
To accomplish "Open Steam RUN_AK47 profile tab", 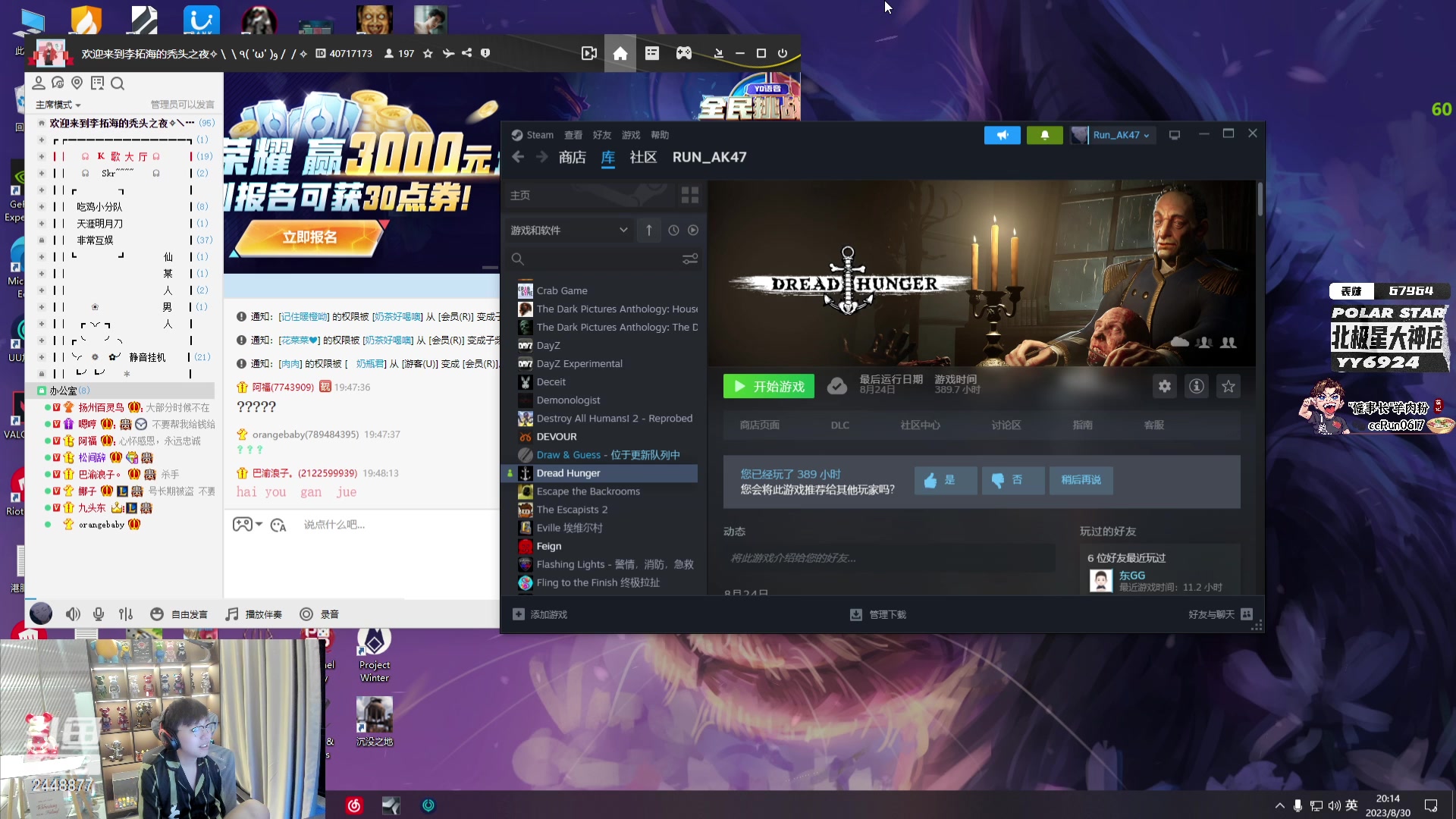I will 710,157.
